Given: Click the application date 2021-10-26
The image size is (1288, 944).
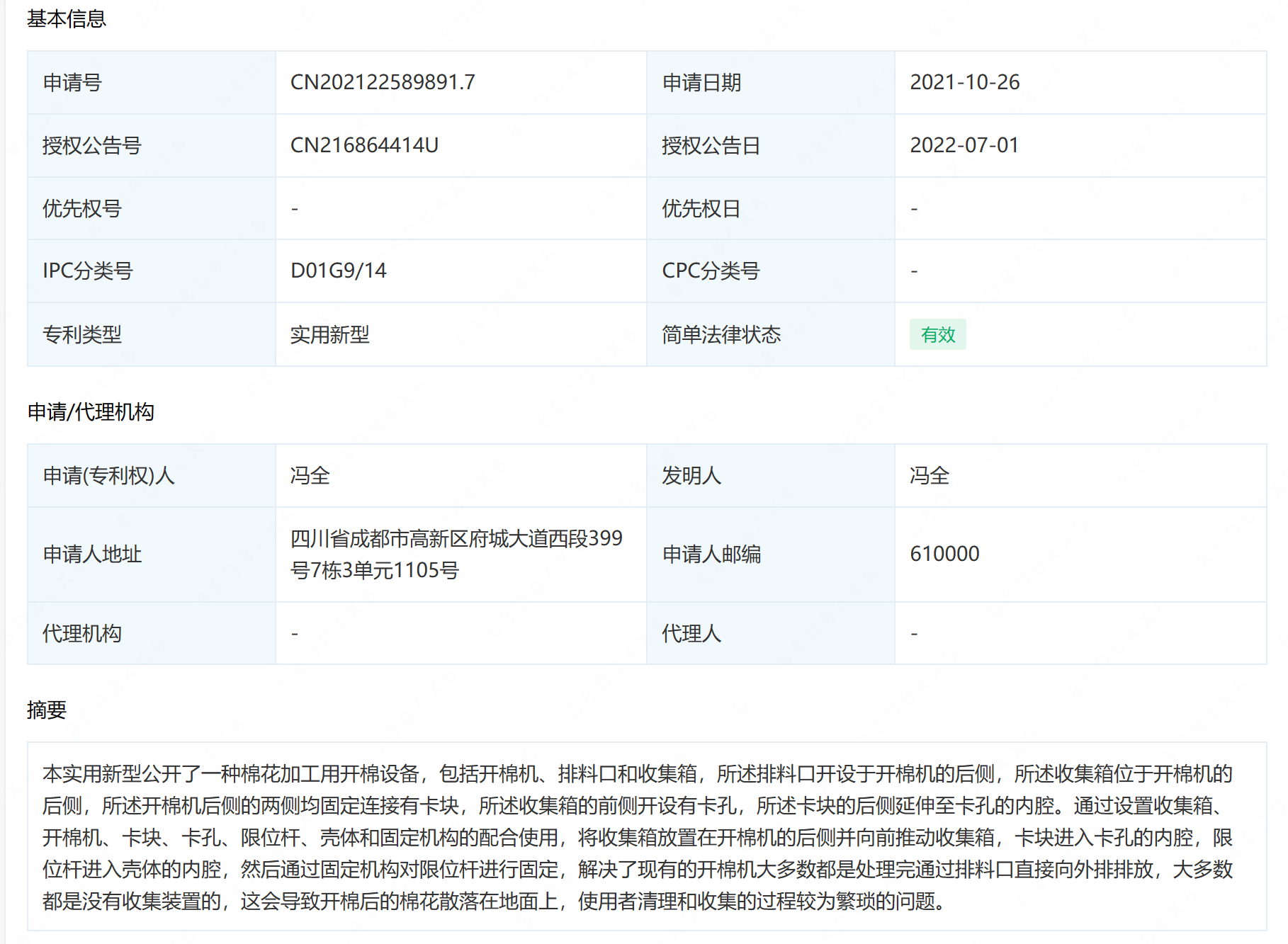Looking at the screenshot, I should pyautogui.click(x=964, y=82).
